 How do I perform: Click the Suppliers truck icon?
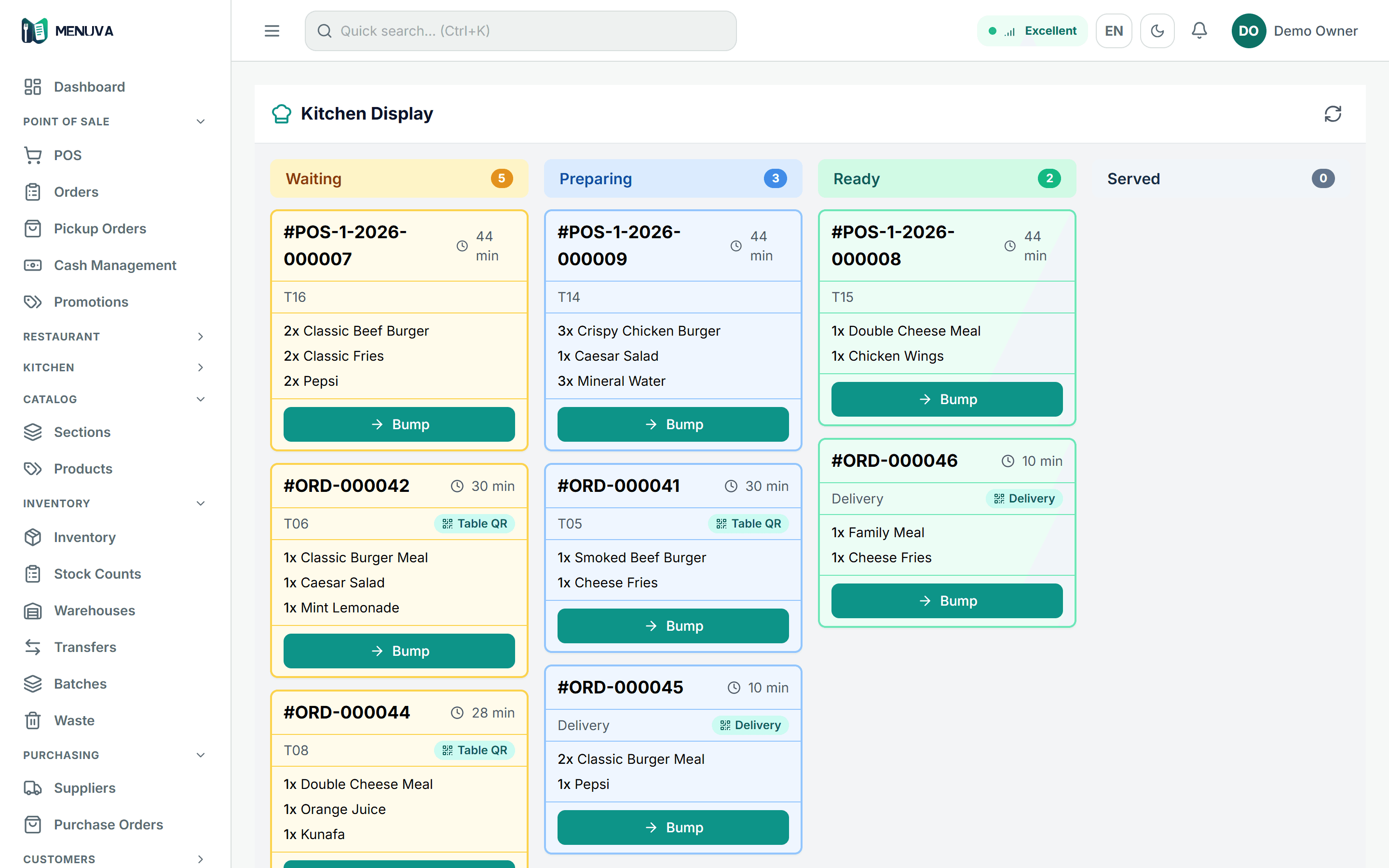(33, 788)
